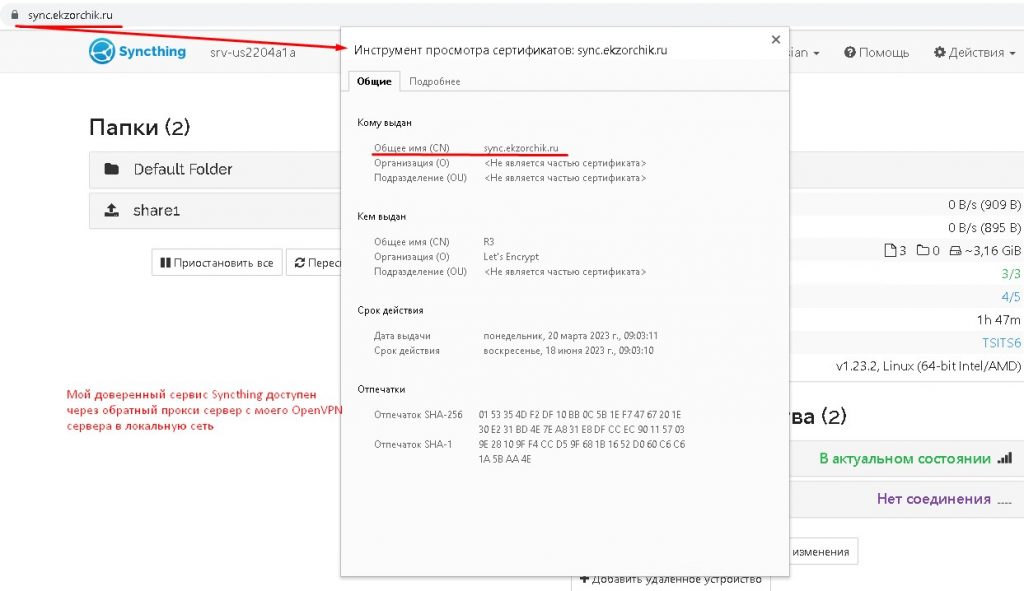Click the upload icon beside share1
This screenshot has height=591, width=1024.
(x=112, y=211)
